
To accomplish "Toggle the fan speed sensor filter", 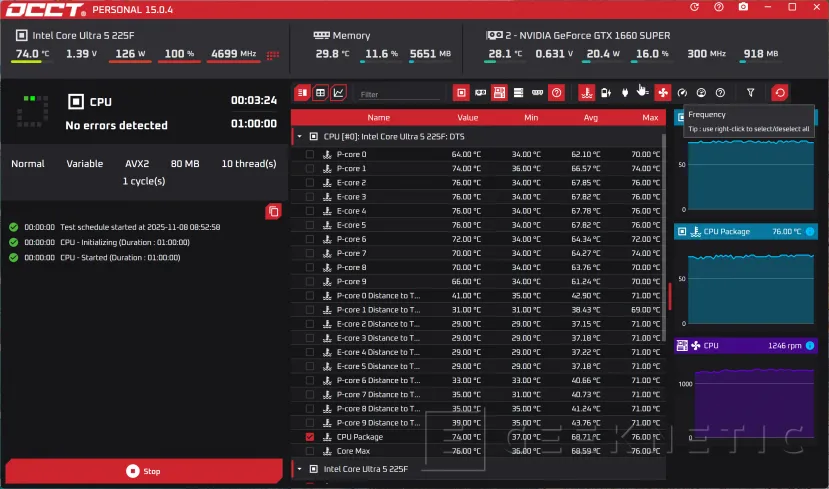I will click(662, 93).
